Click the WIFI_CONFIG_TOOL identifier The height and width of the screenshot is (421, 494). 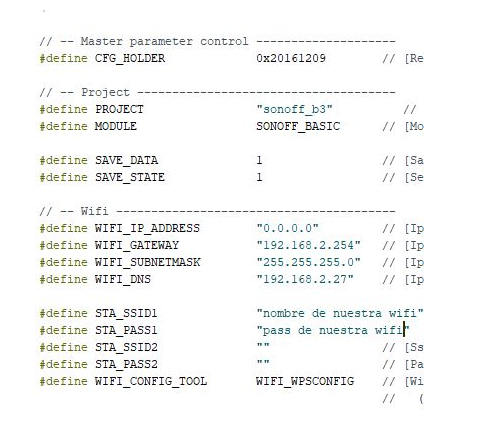[151, 381]
